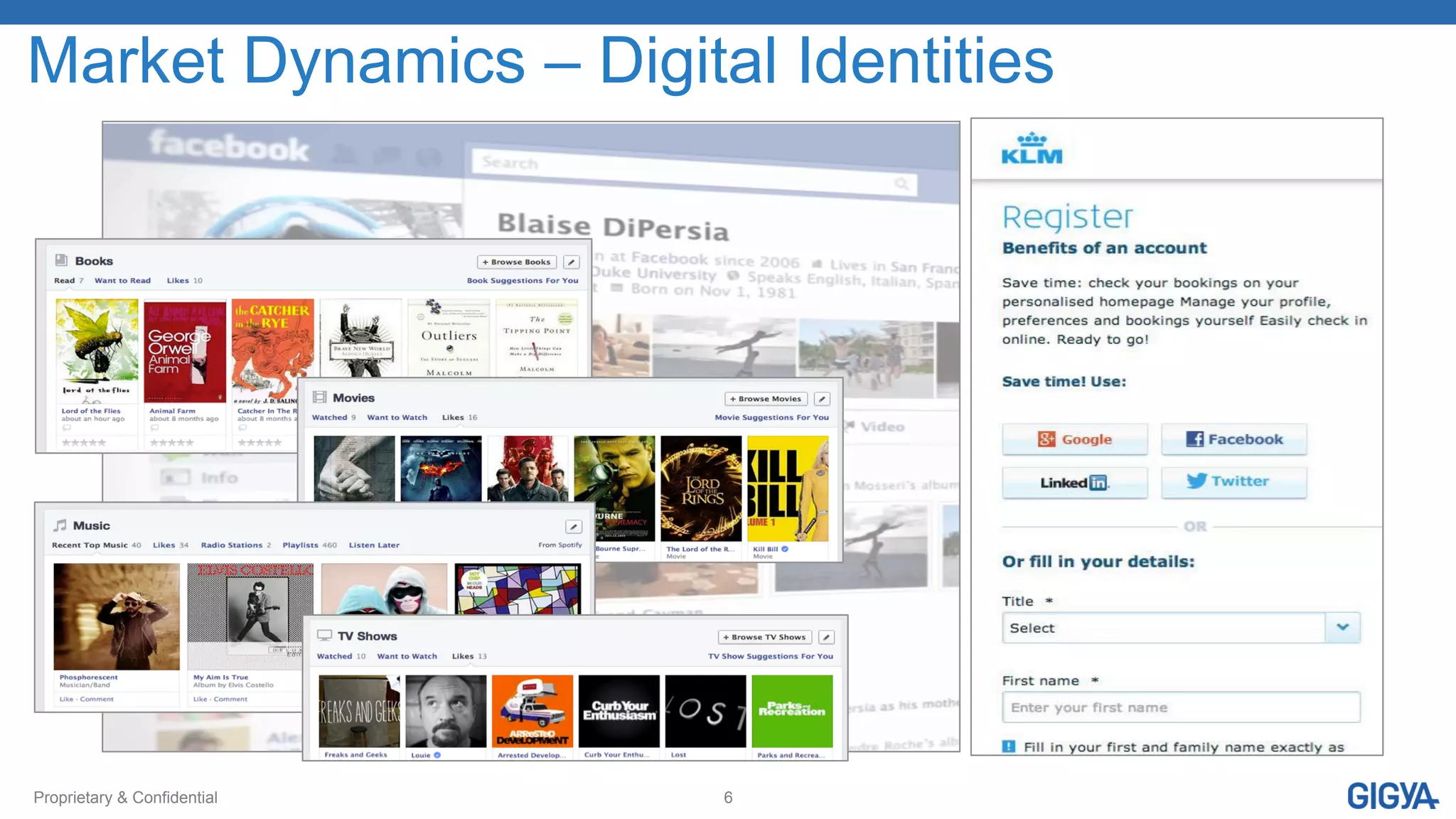Viewport: 1456px width, 819px height.
Task: Click the Blaise DiPersia profile name
Action: click(x=613, y=227)
